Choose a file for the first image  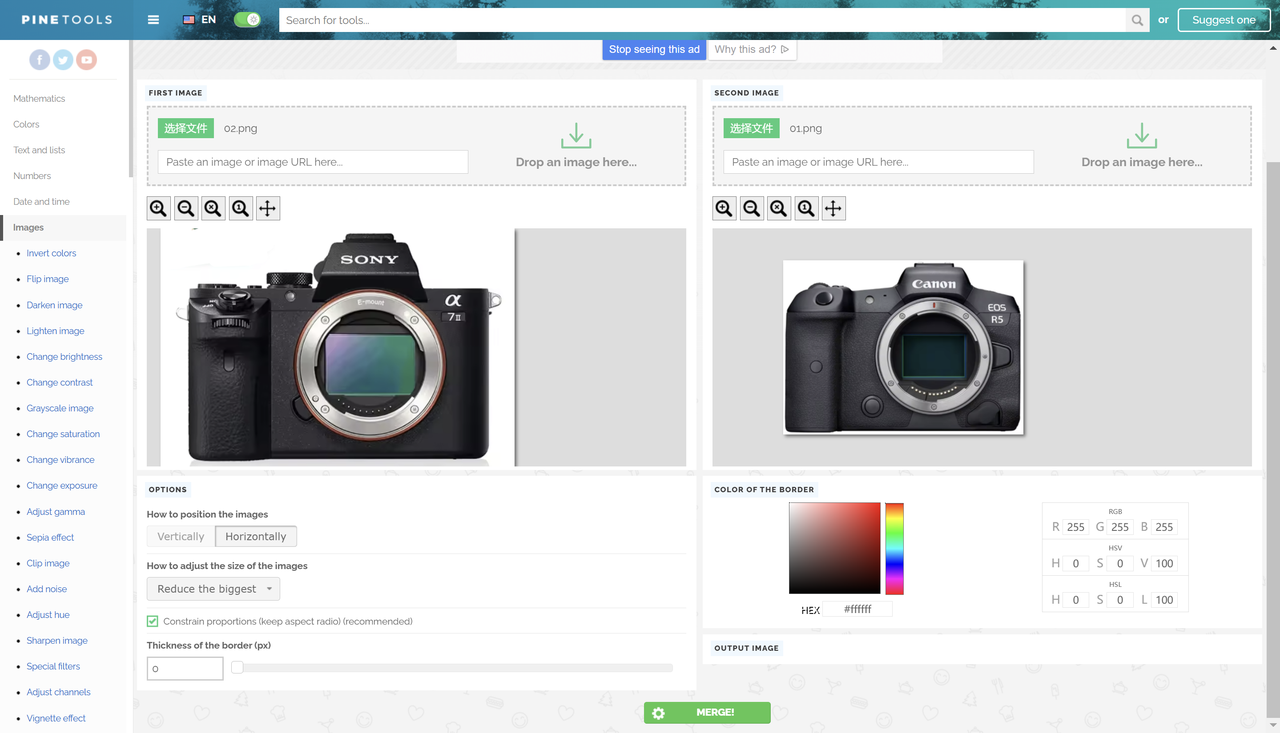point(186,128)
